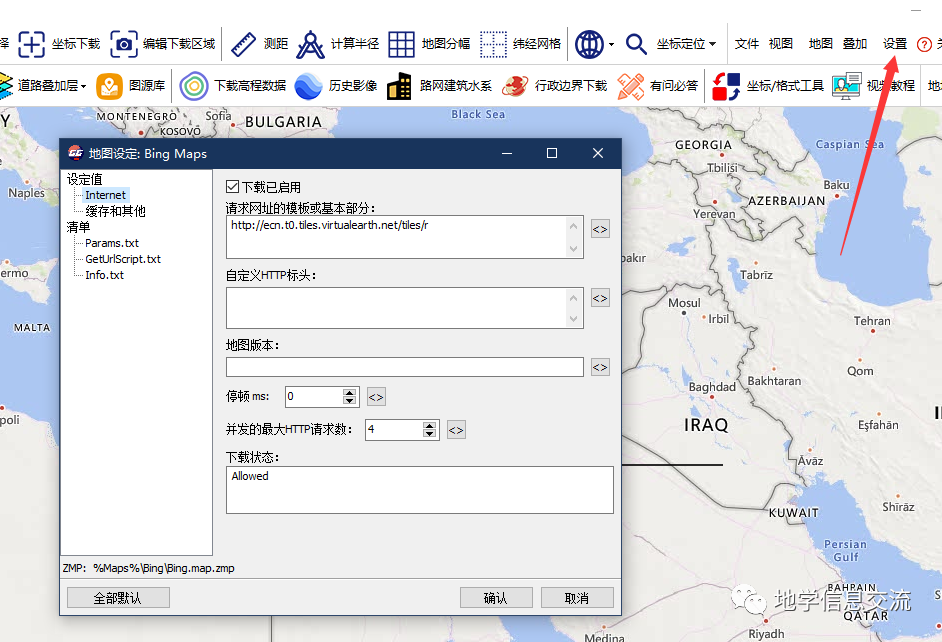Click the globe map source icon
The image size is (942, 642).
click(589, 44)
